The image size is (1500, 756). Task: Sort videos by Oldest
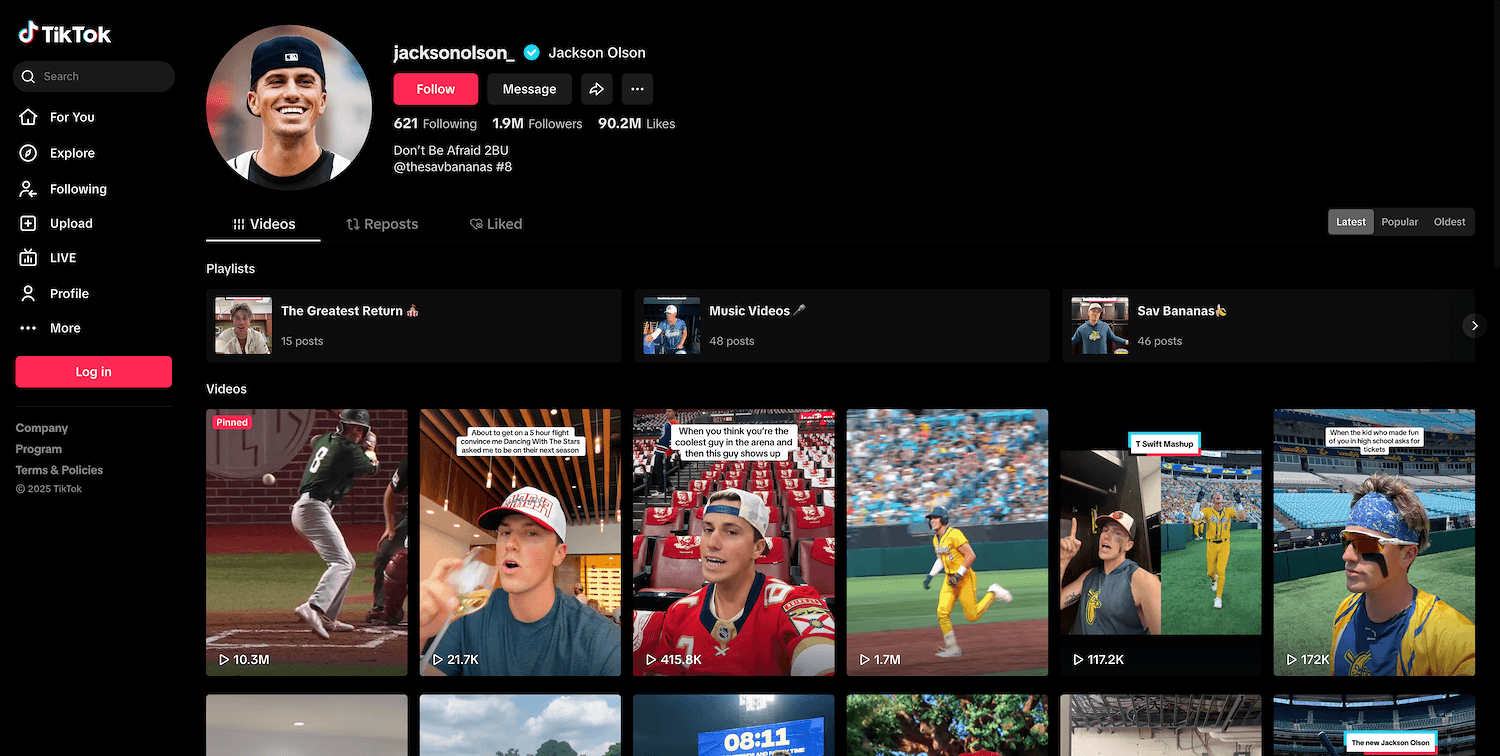(x=1449, y=222)
